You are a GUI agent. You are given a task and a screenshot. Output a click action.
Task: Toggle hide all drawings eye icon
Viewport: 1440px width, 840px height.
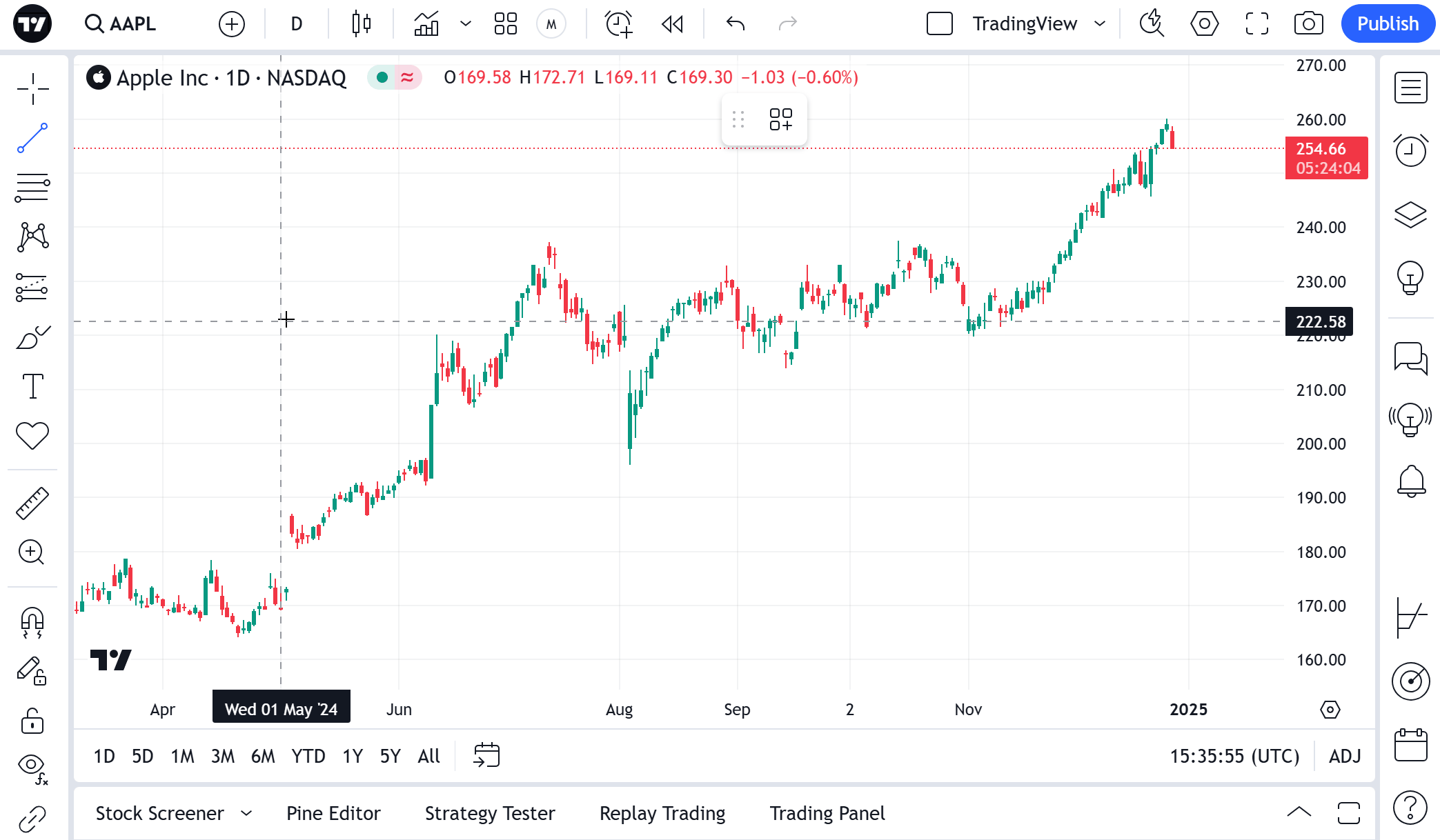32,766
